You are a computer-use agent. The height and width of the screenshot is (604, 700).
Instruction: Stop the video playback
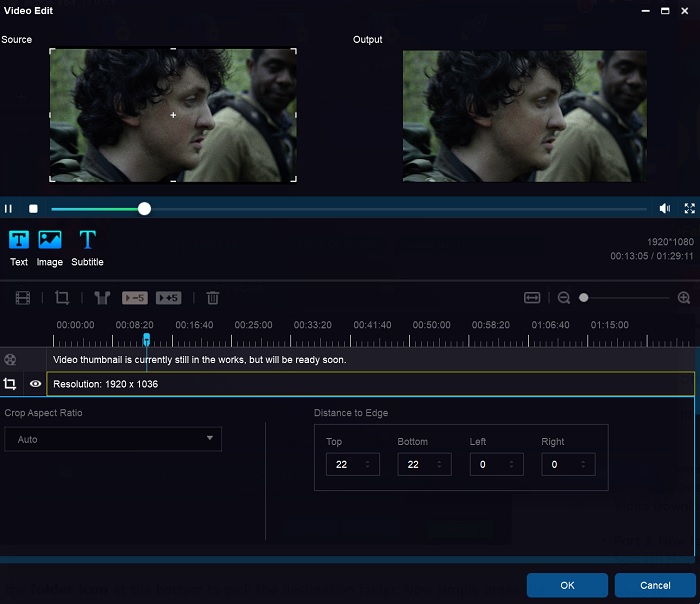pyautogui.click(x=33, y=208)
